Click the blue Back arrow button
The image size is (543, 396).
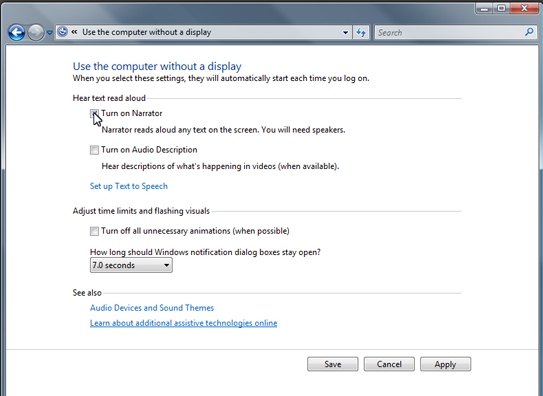pyautogui.click(x=17, y=33)
